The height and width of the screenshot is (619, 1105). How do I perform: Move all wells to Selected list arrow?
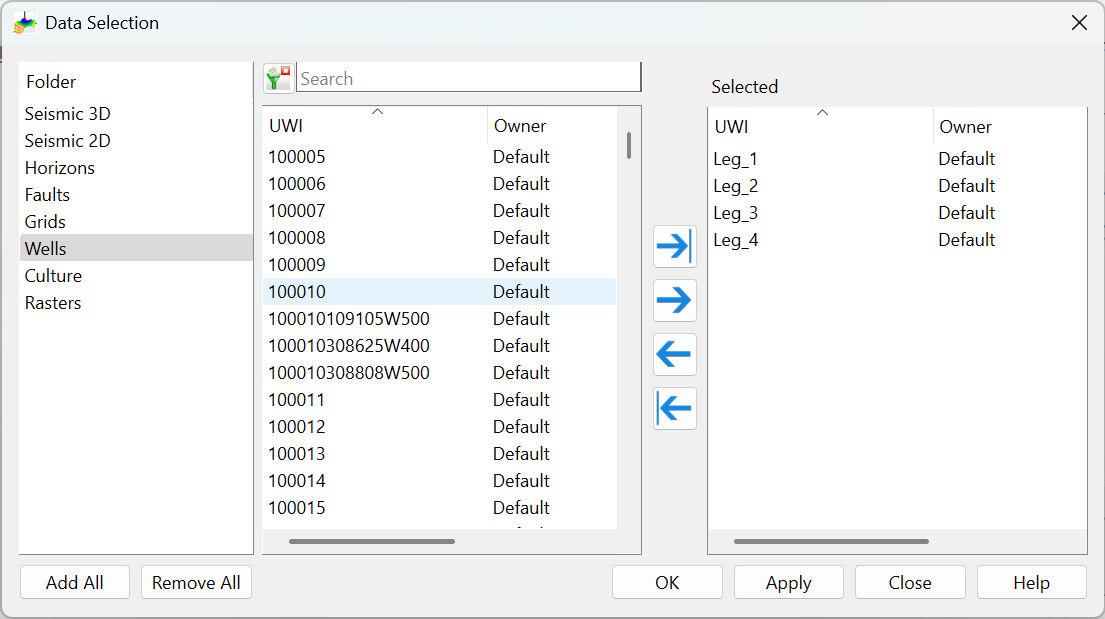click(674, 246)
